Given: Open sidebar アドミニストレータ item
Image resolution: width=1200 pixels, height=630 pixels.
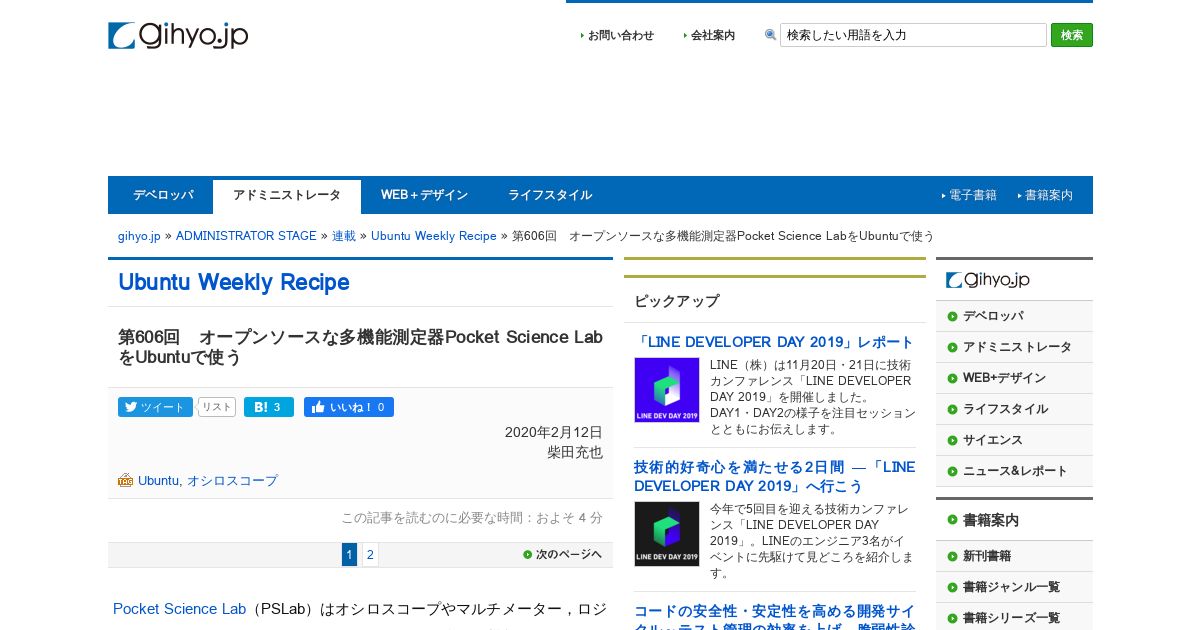Looking at the screenshot, I should [x=1014, y=347].
